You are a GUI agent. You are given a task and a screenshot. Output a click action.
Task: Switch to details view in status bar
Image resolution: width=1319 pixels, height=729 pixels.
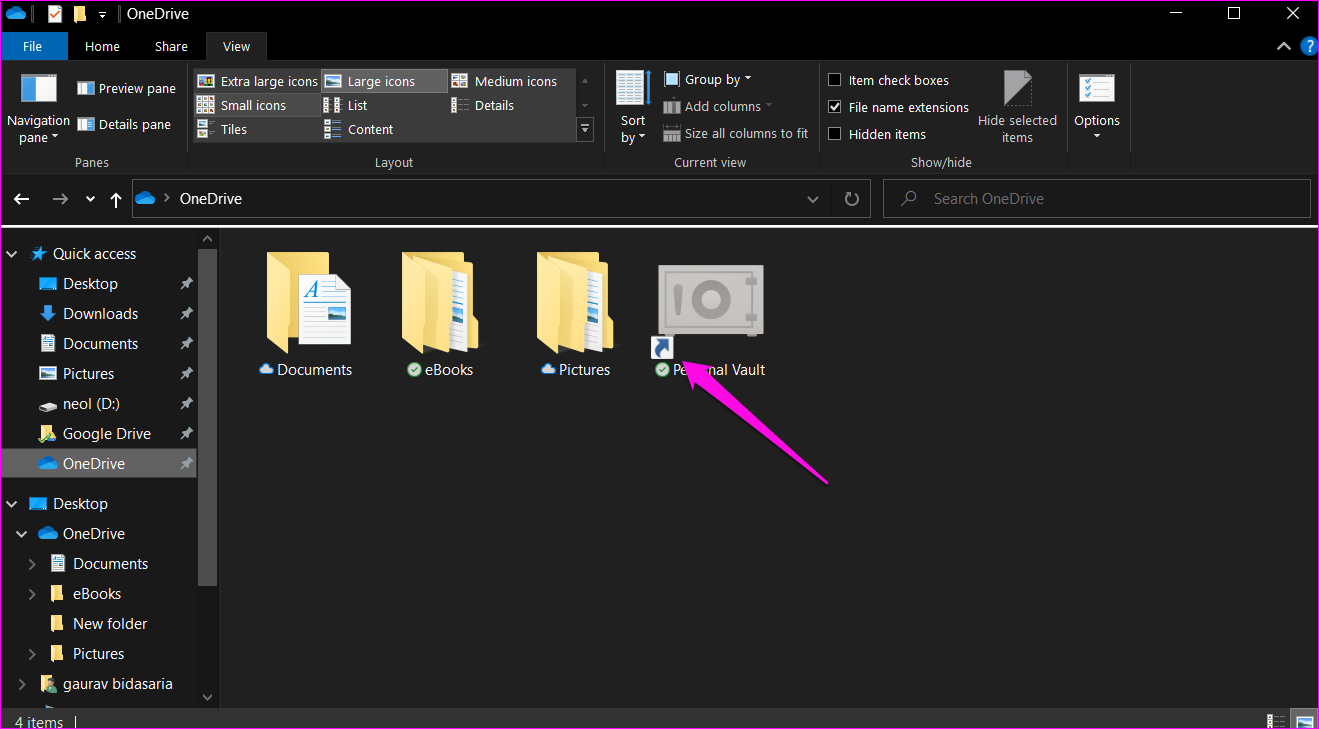coord(1276,720)
